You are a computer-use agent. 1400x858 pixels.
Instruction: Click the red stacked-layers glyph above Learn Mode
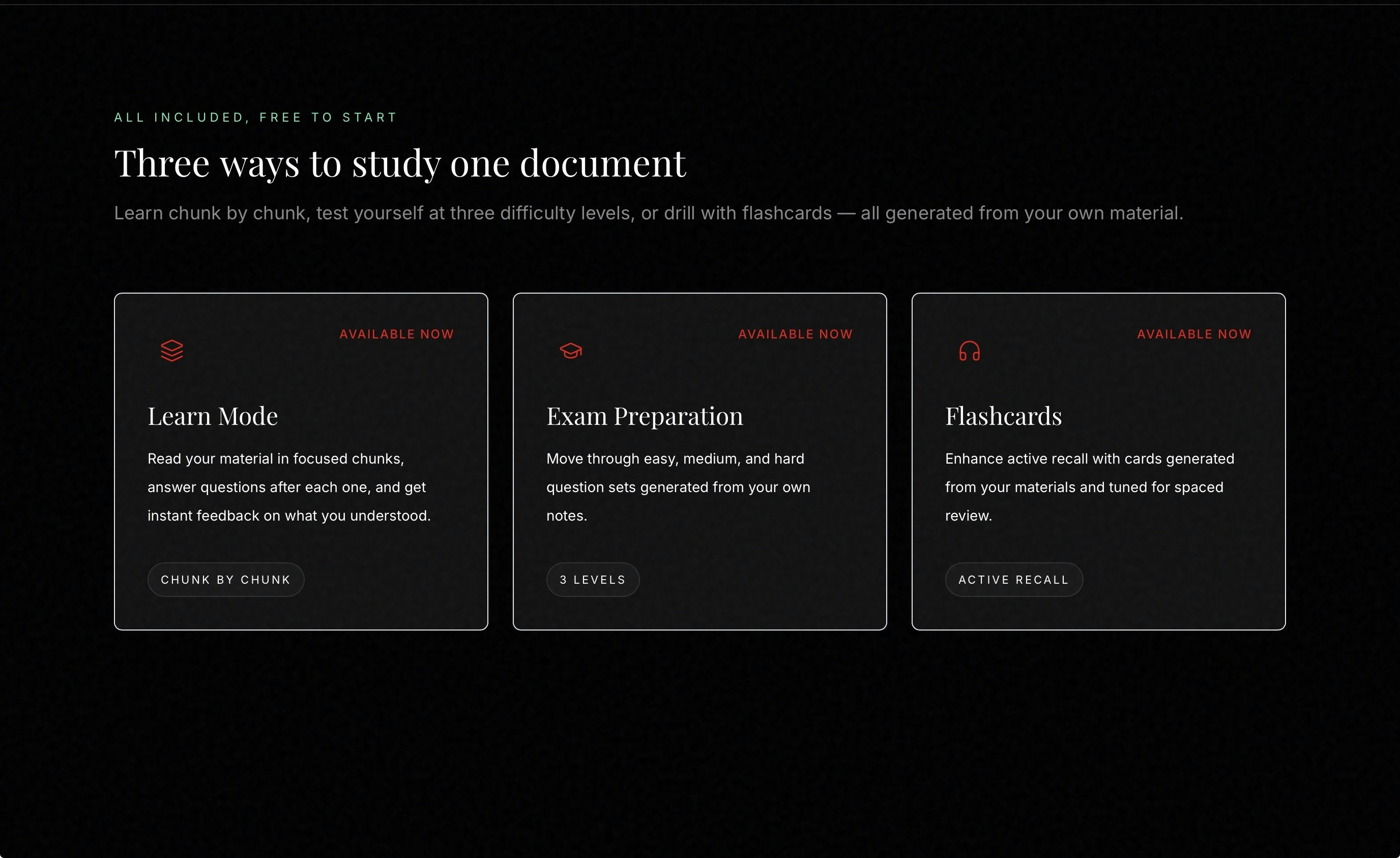point(171,351)
